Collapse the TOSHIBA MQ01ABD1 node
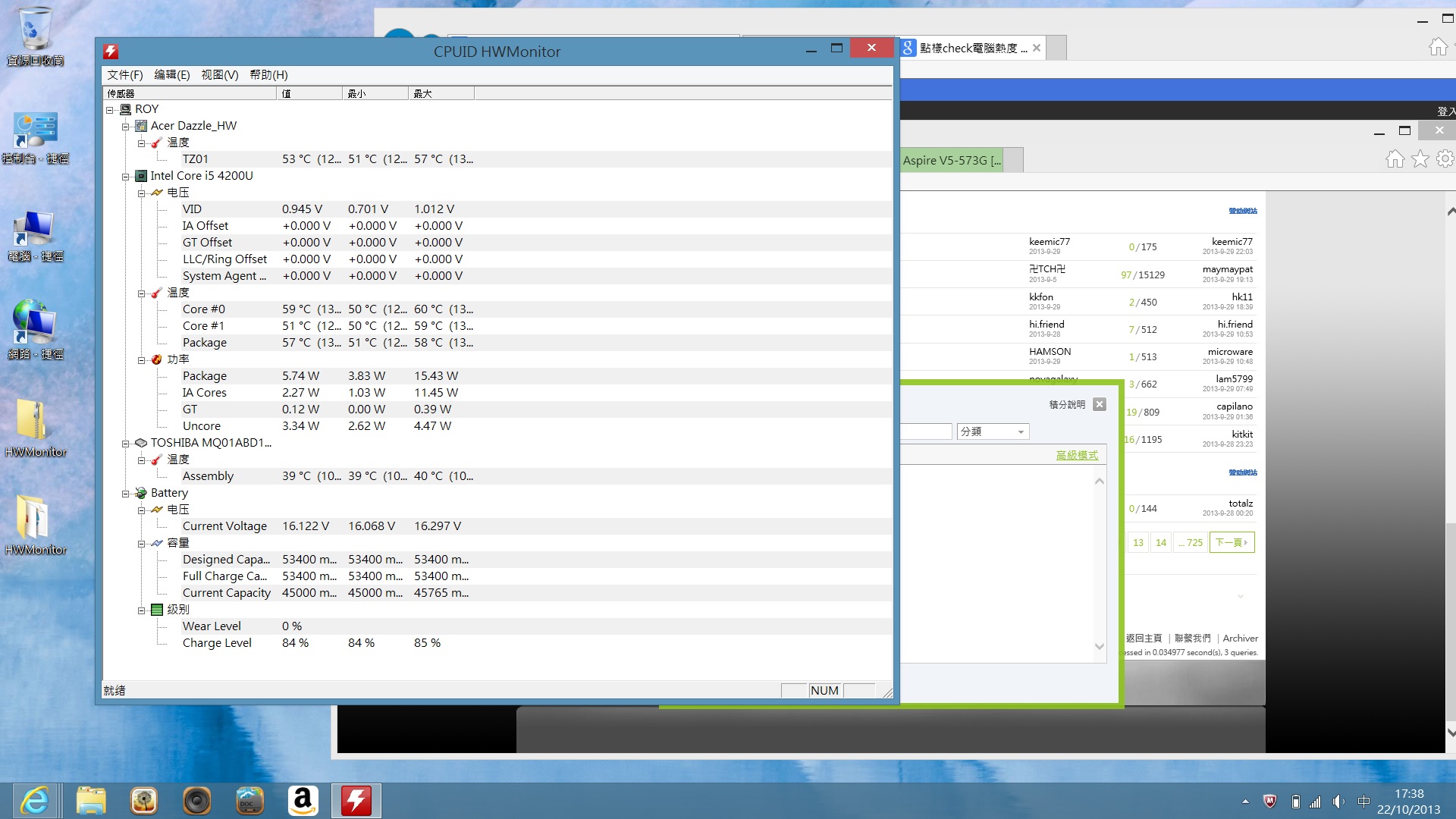The image size is (1456, 819). (x=126, y=444)
